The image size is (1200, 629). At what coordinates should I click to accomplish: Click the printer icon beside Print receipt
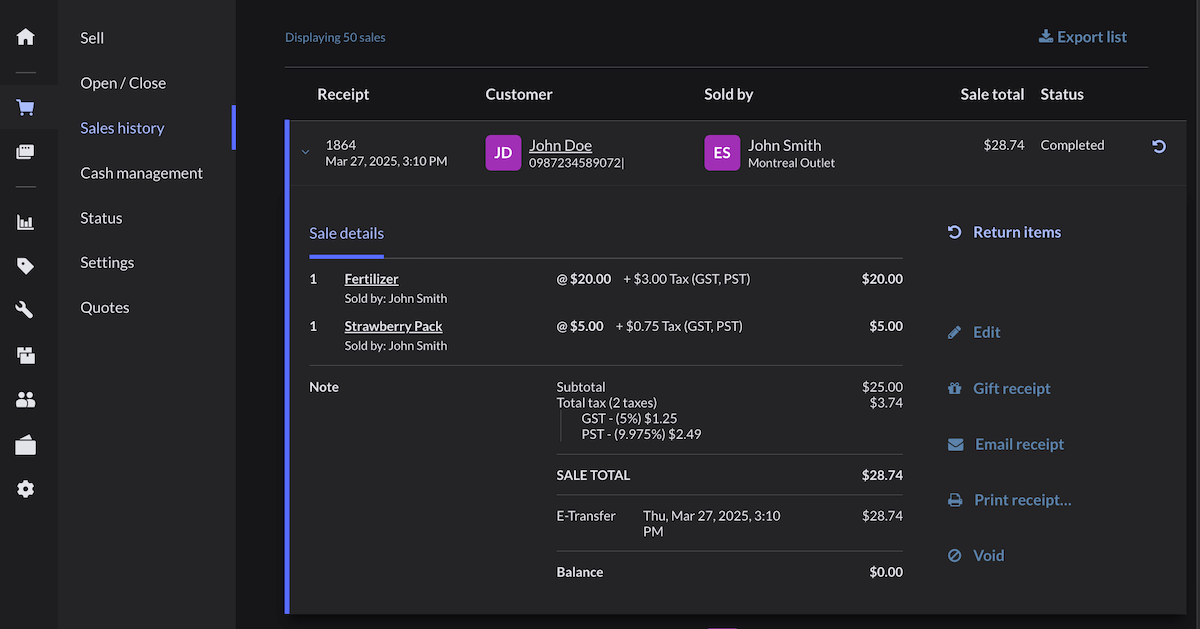955,500
